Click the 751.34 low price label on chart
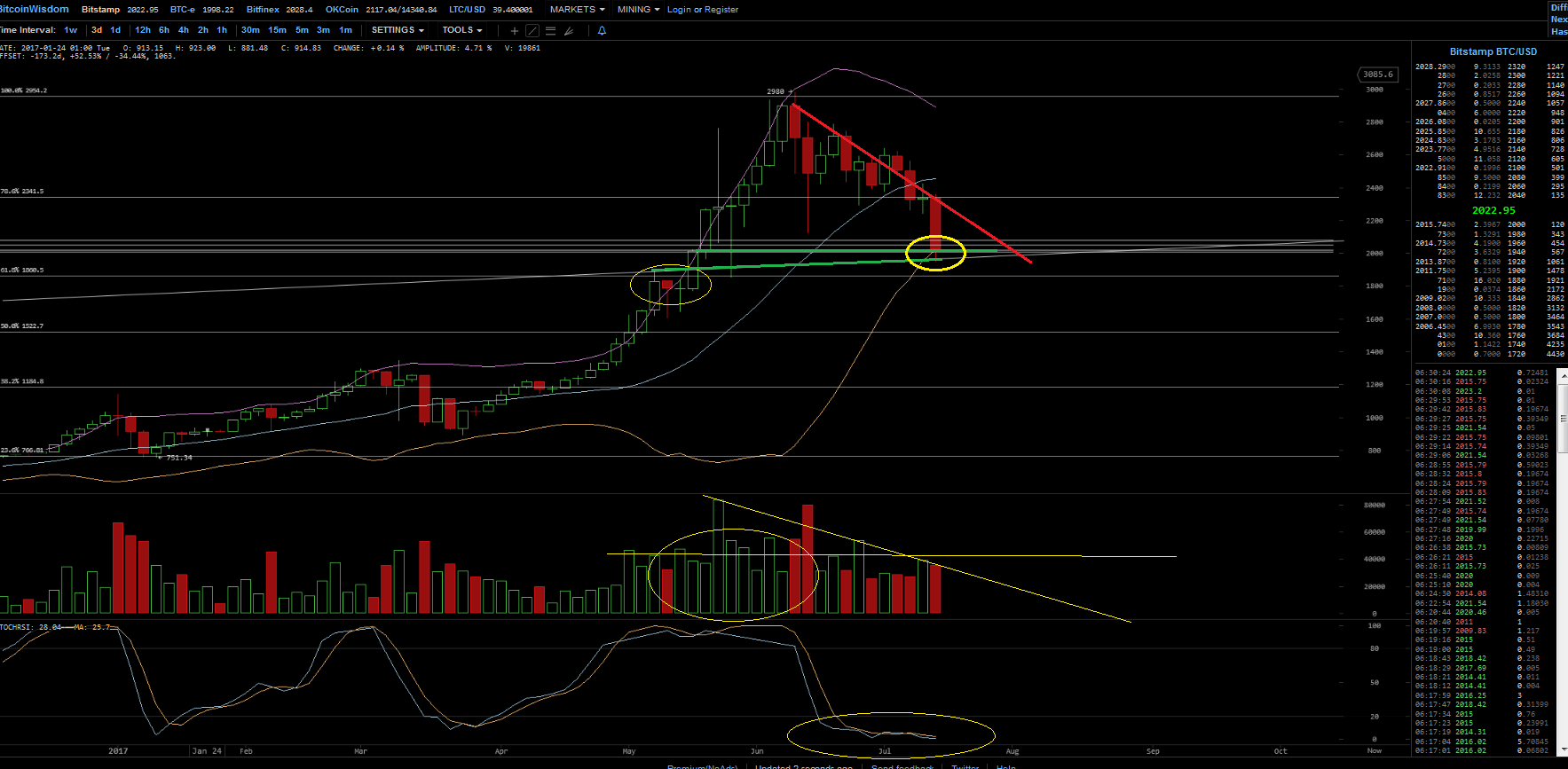Viewport: 1568px width, 769px height. coord(179,458)
